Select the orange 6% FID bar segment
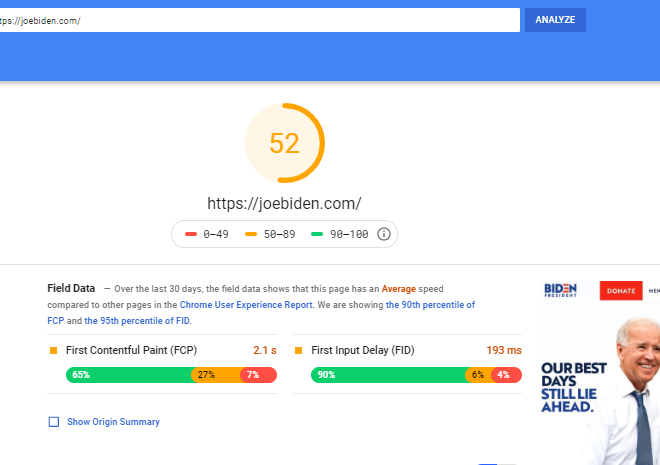Screen dimensions: 660x465 pos(479,375)
